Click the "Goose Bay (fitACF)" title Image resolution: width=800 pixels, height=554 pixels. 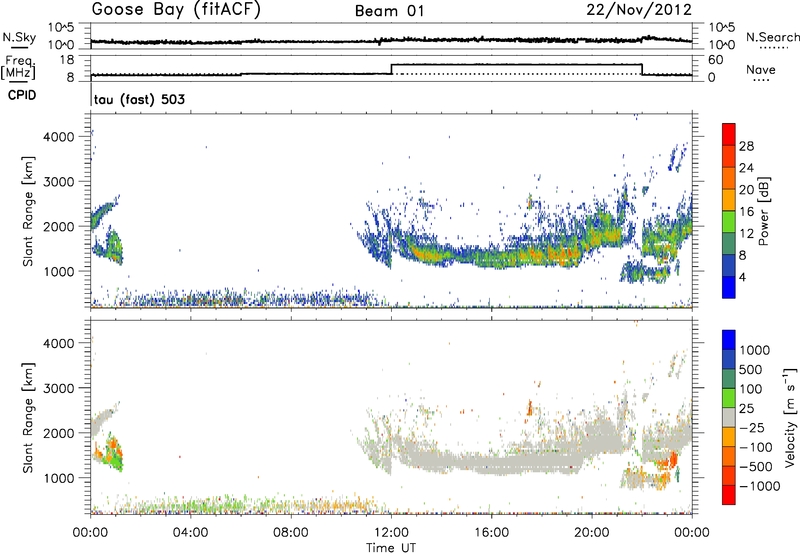click(176, 10)
